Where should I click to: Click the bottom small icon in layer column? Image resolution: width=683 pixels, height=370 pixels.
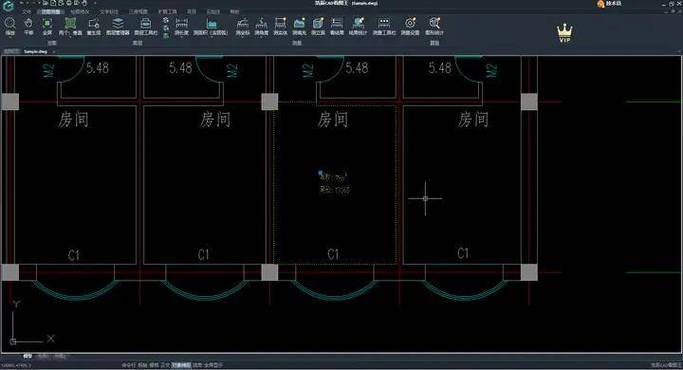(166, 36)
